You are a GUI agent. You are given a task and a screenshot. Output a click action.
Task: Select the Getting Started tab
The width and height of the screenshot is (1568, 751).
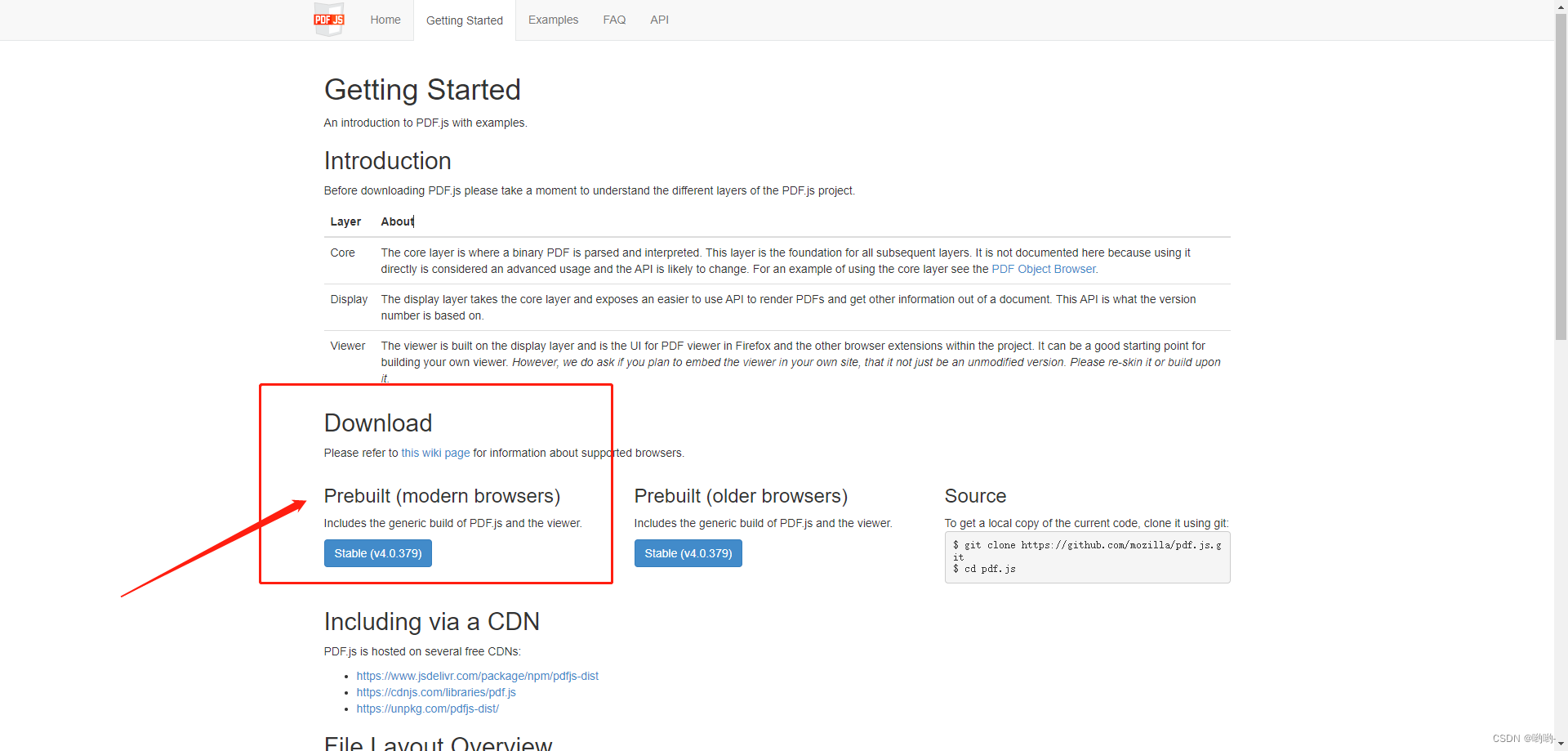[x=465, y=20]
